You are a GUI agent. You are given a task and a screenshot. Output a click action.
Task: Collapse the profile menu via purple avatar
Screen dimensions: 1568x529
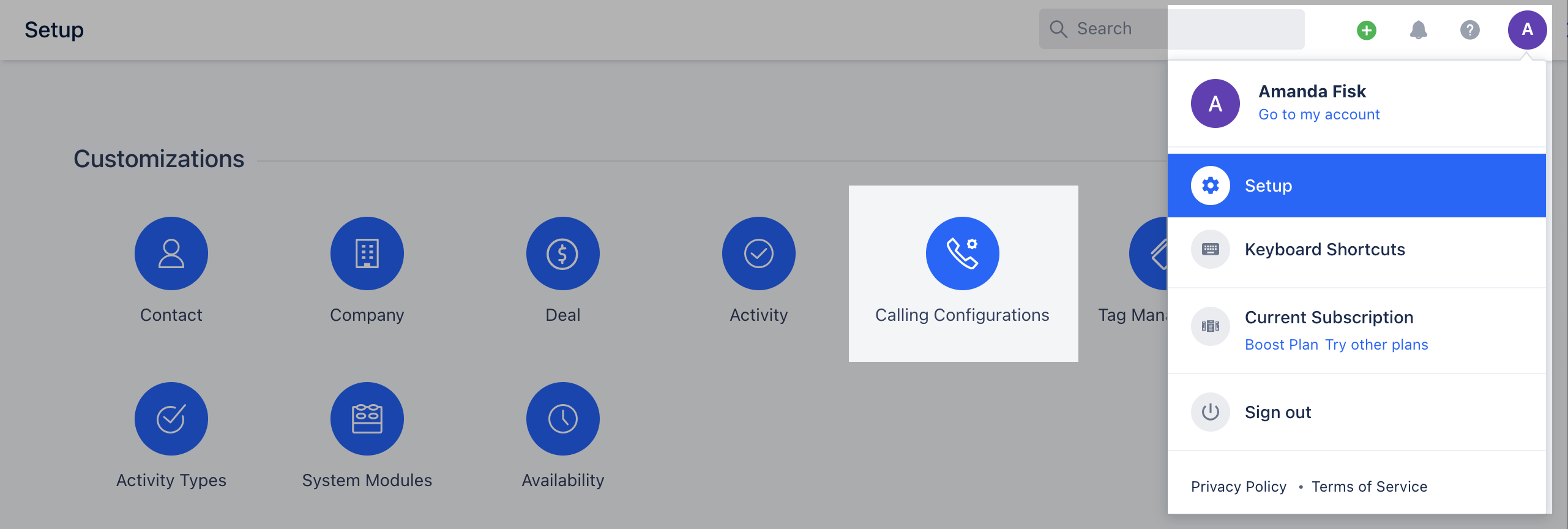click(1528, 30)
